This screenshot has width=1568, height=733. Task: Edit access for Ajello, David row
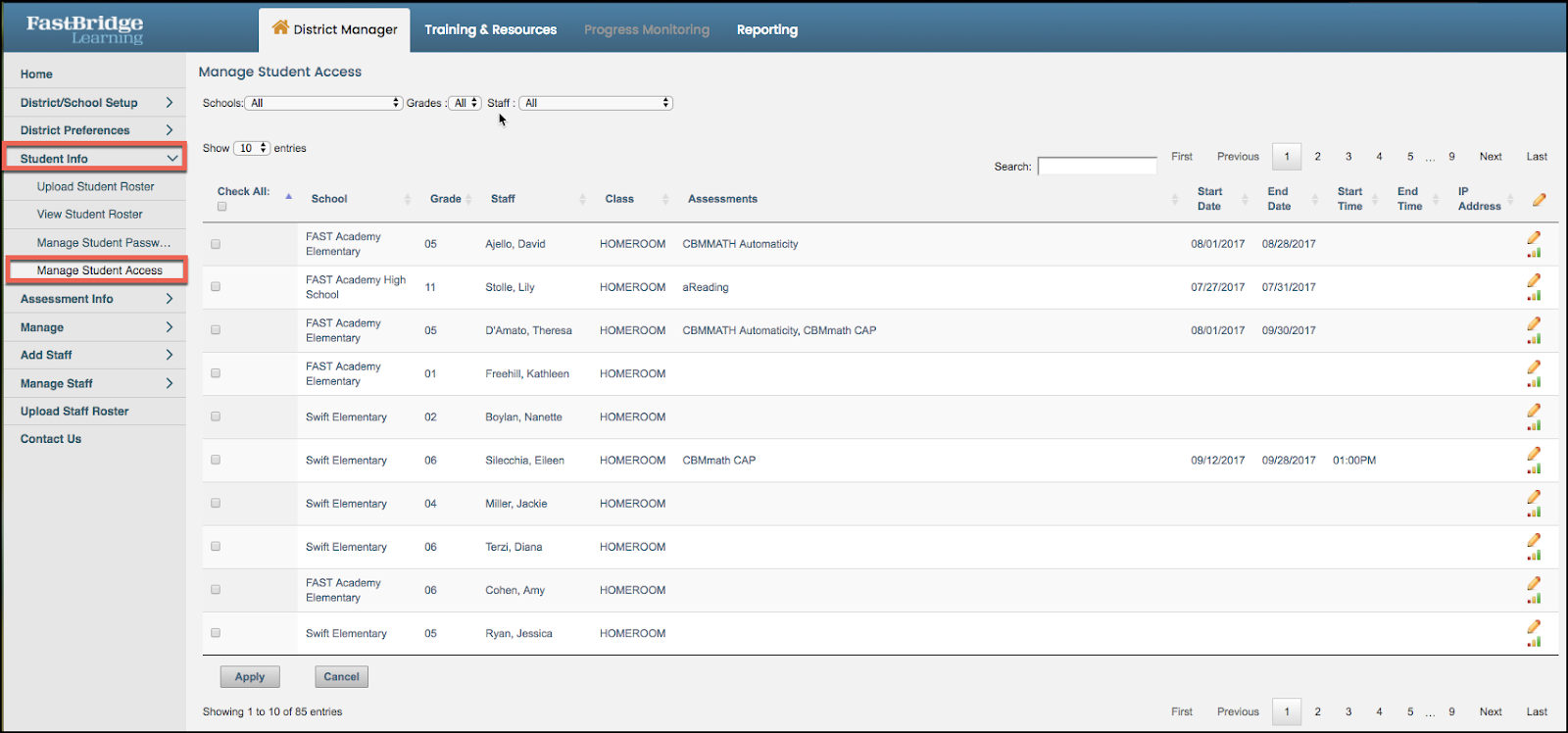[1534, 237]
